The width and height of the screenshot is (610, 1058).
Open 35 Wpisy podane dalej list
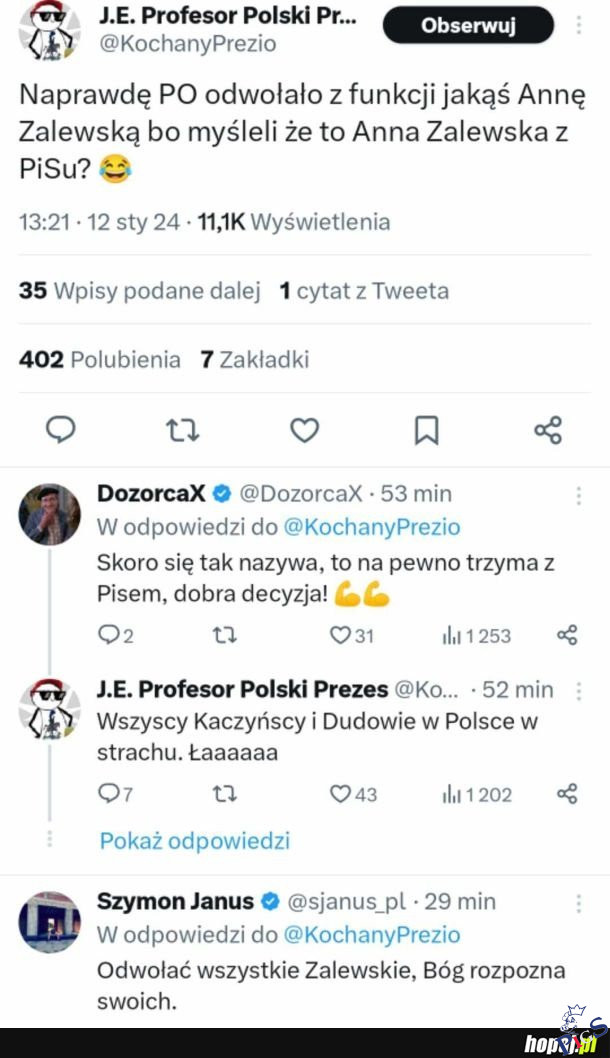[x=139, y=291]
